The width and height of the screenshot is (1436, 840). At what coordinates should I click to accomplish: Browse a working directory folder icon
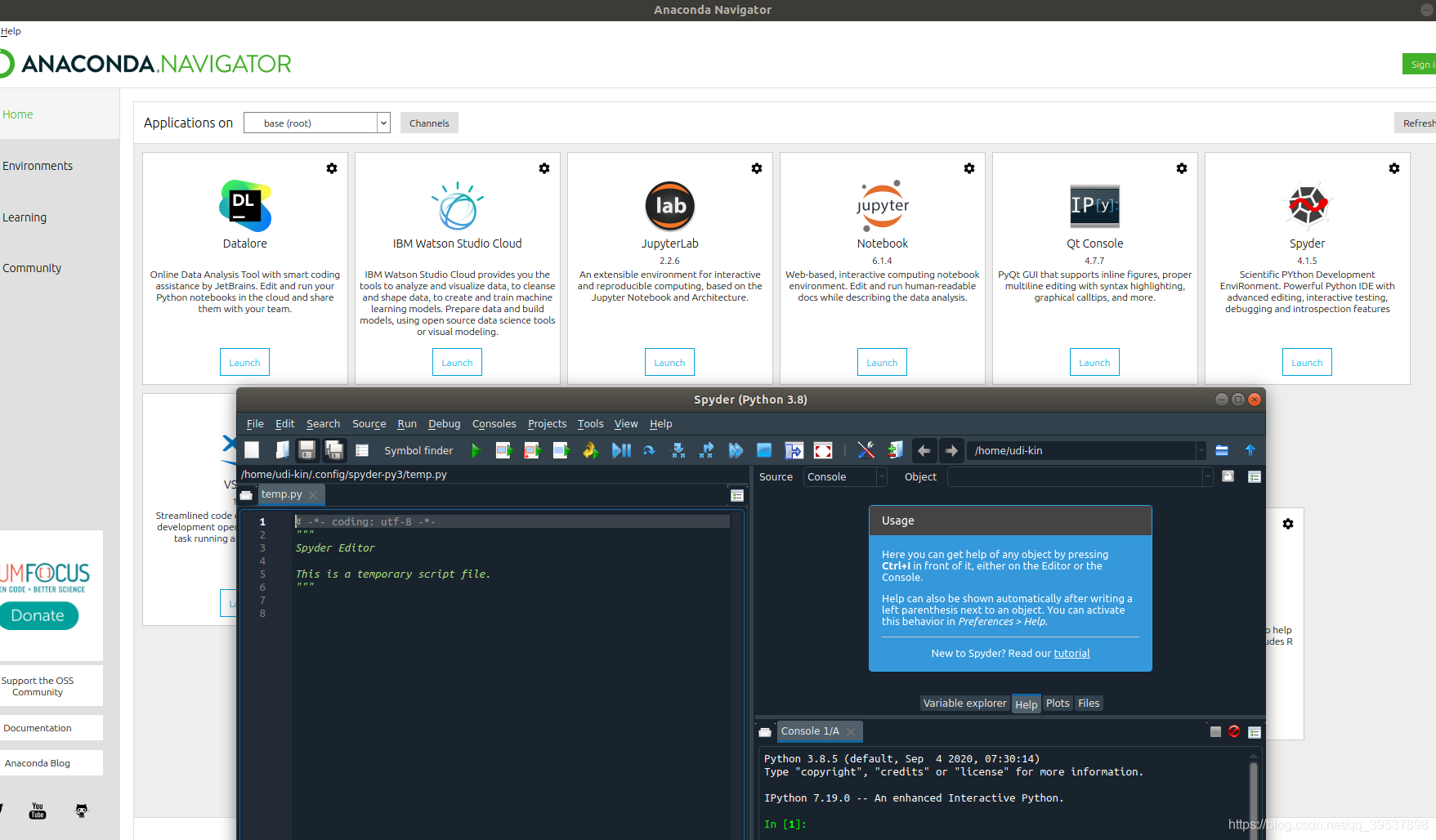tap(1222, 450)
